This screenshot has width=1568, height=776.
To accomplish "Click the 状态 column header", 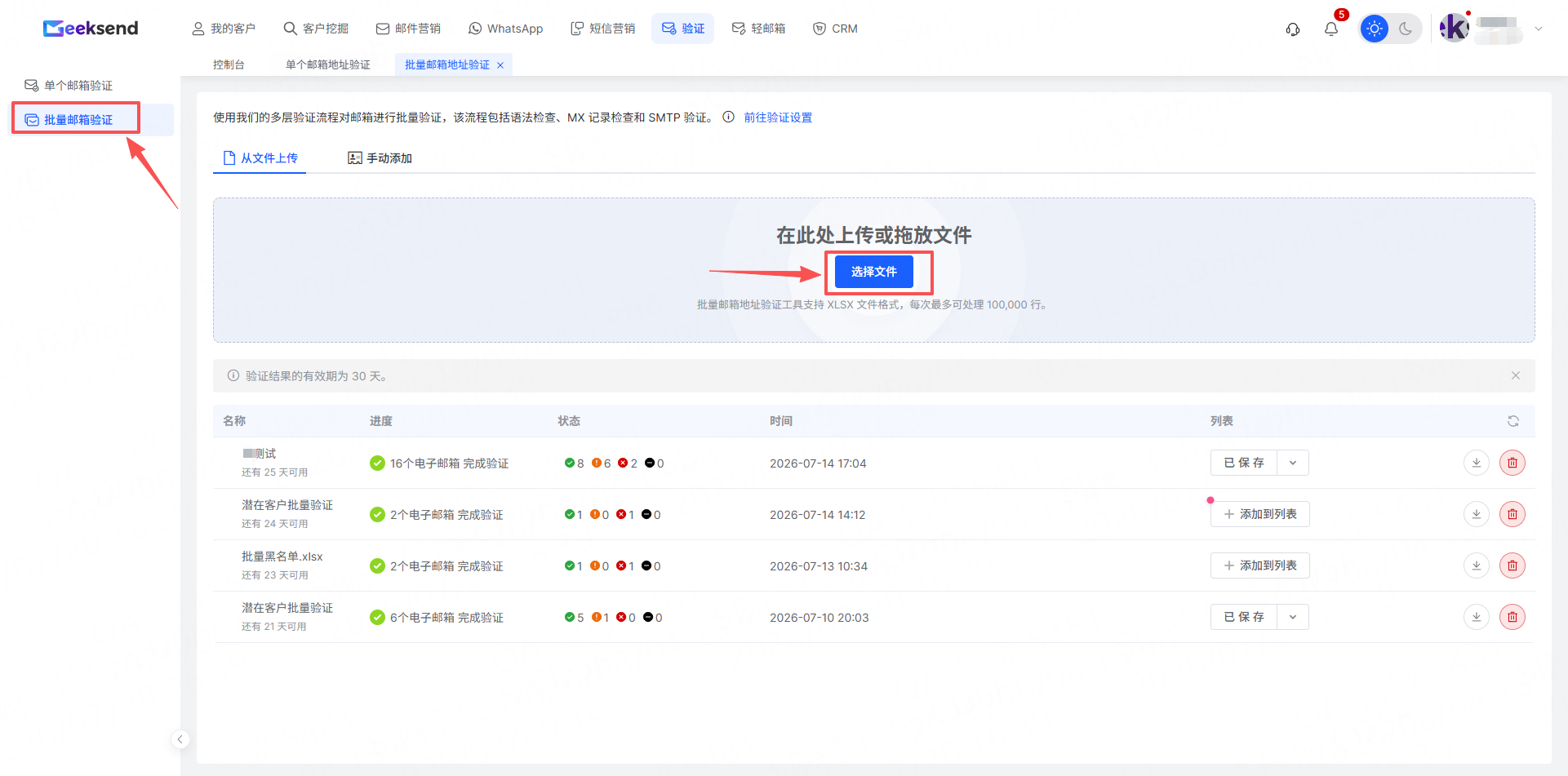I will [569, 421].
